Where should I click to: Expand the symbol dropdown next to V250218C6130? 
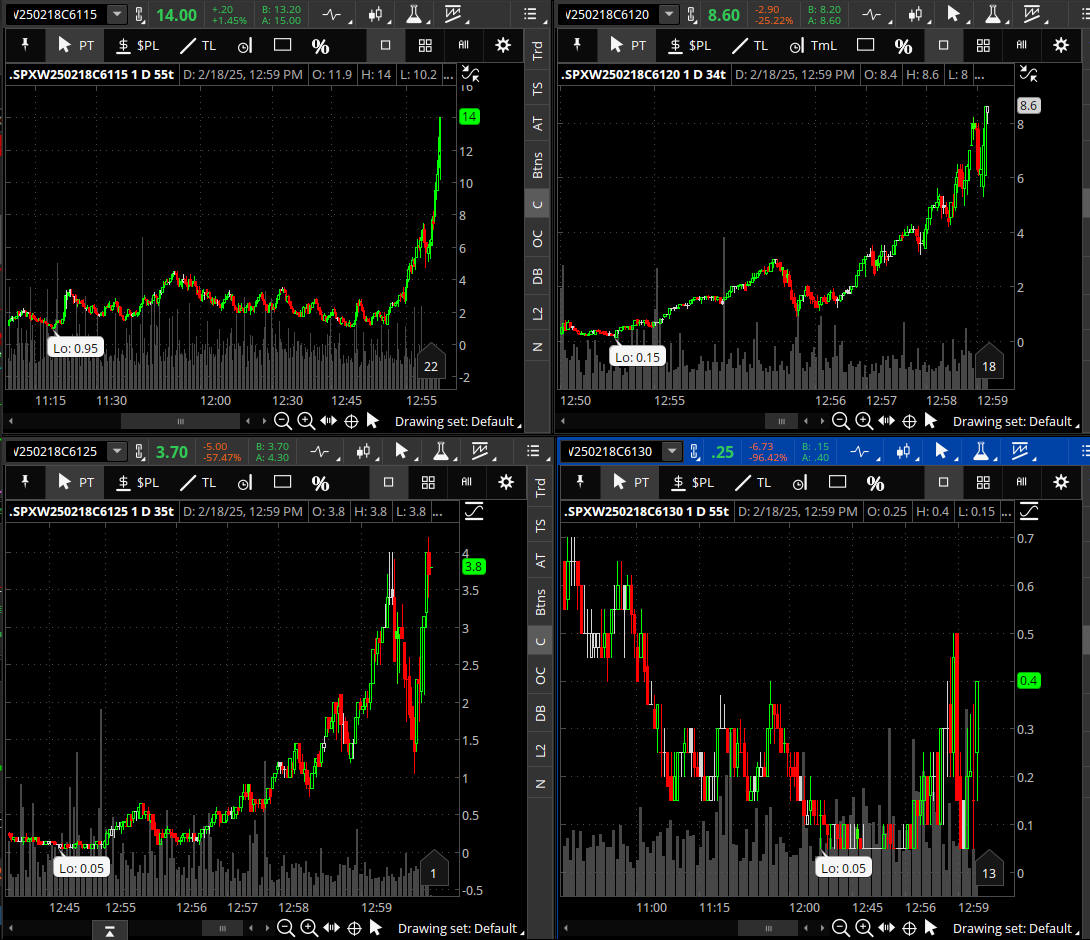tap(672, 451)
